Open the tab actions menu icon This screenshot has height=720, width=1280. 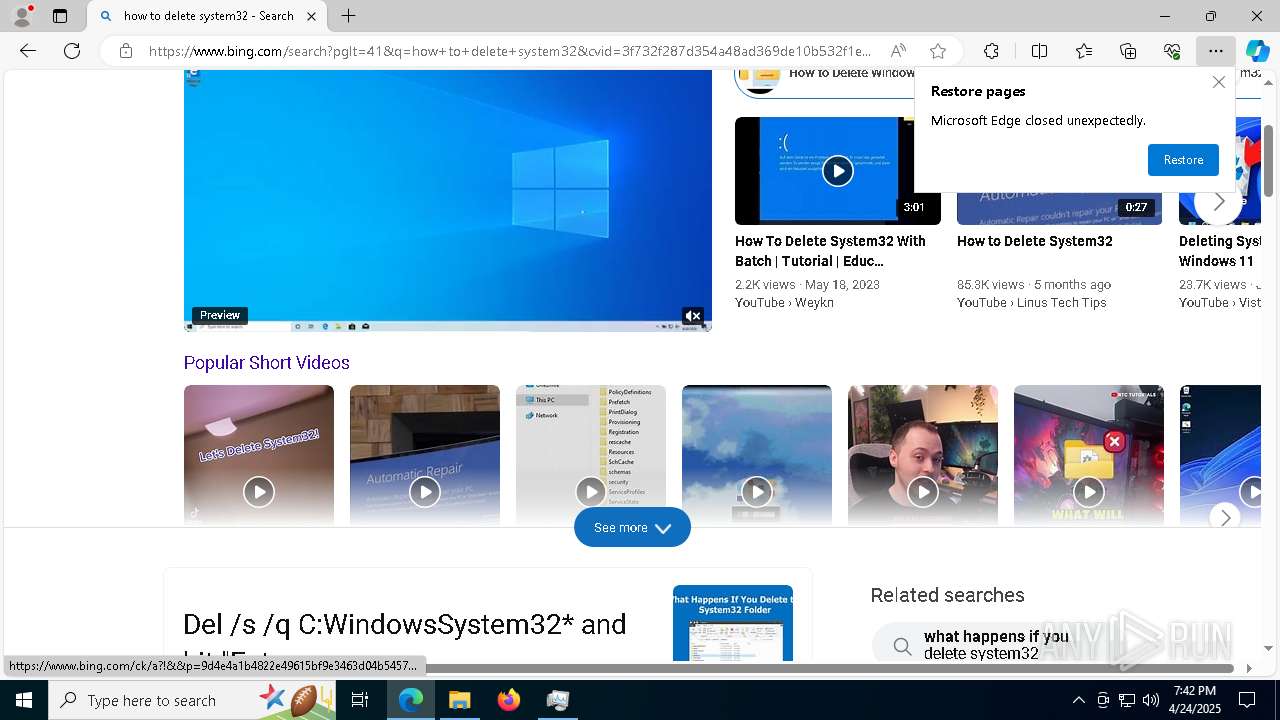(x=60, y=16)
